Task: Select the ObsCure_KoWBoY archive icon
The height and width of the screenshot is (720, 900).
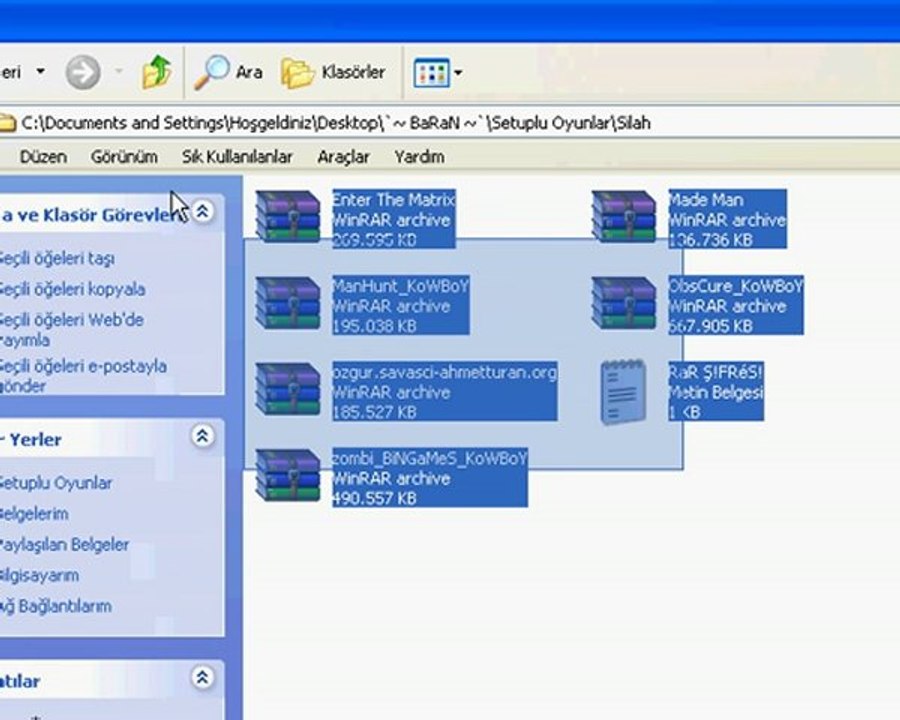Action: pos(624,303)
